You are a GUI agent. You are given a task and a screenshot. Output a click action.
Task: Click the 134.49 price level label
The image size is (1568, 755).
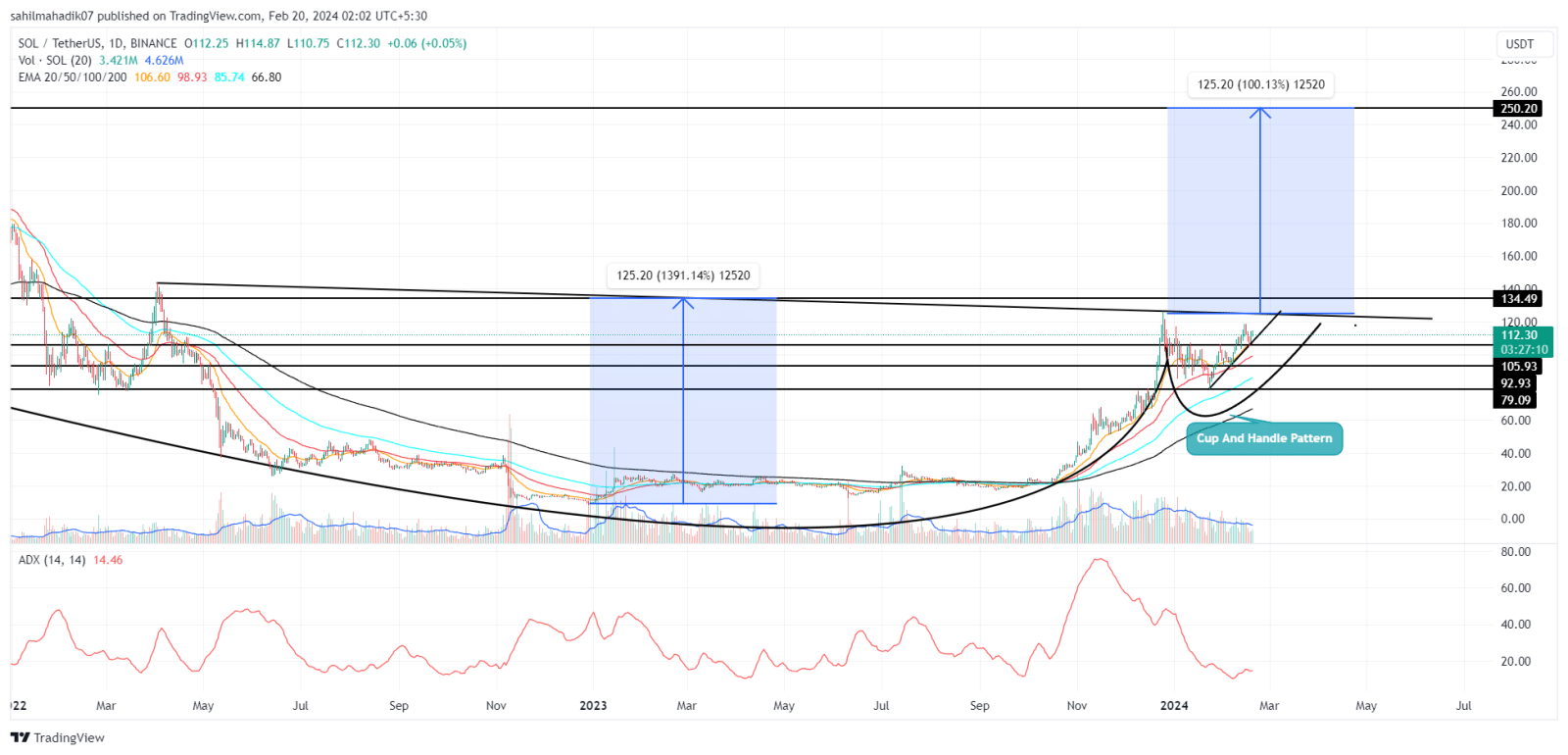[x=1518, y=298]
